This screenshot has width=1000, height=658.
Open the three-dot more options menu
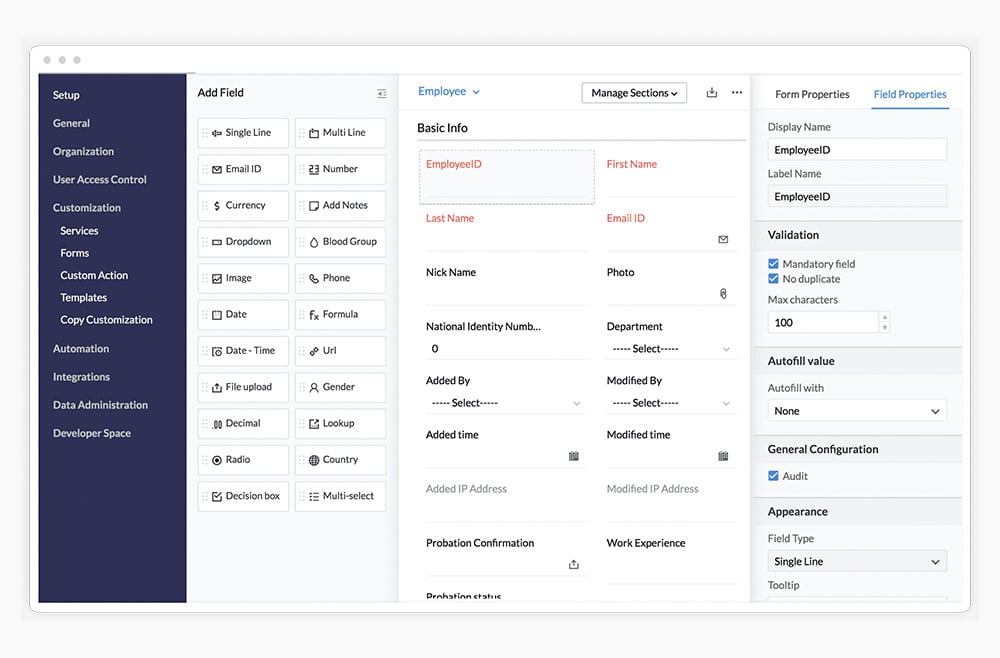[x=737, y=92]
